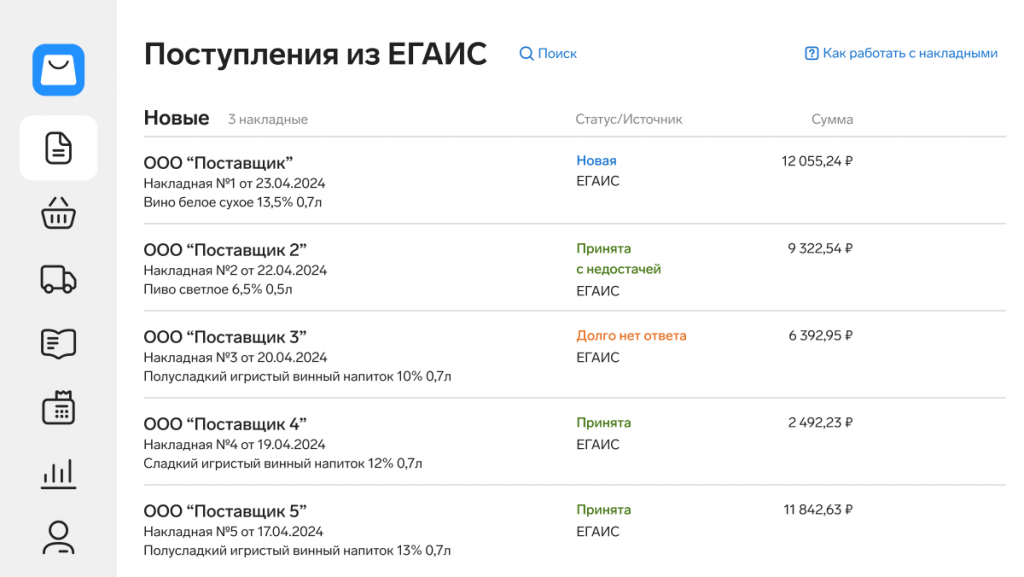Select Накладная №3 от 20.04.2024 row
This screenshot has width=1024, height=577.
point(575,354)
